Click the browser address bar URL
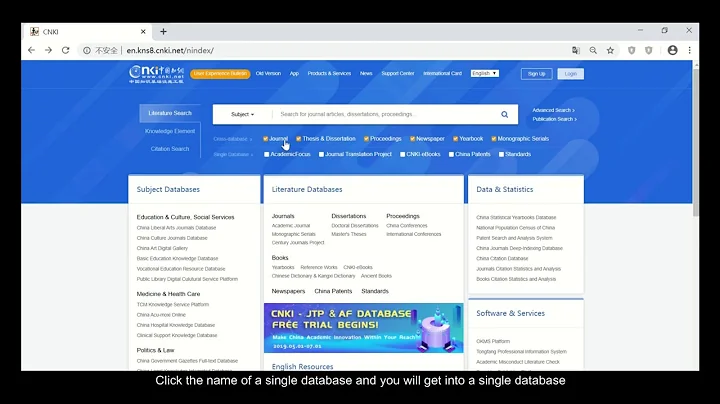 tap(170, 50)
